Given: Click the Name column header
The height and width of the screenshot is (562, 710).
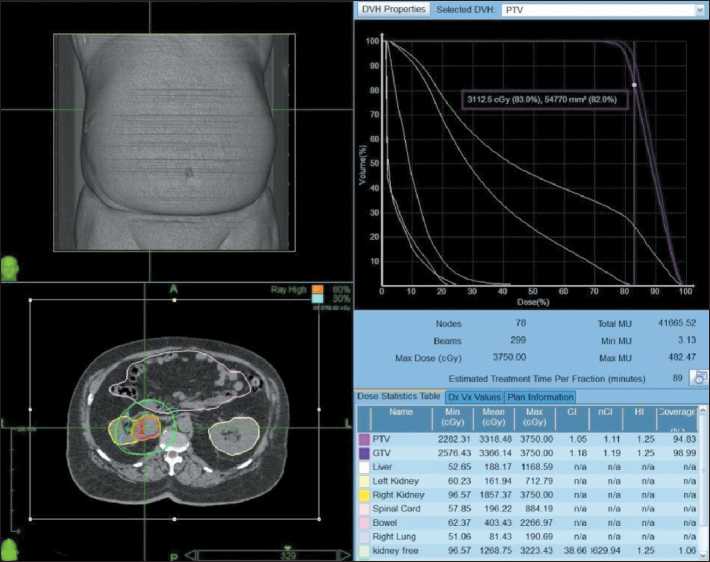Looking at the screenshot, I should pyautogui.click(x=400, y=412).
